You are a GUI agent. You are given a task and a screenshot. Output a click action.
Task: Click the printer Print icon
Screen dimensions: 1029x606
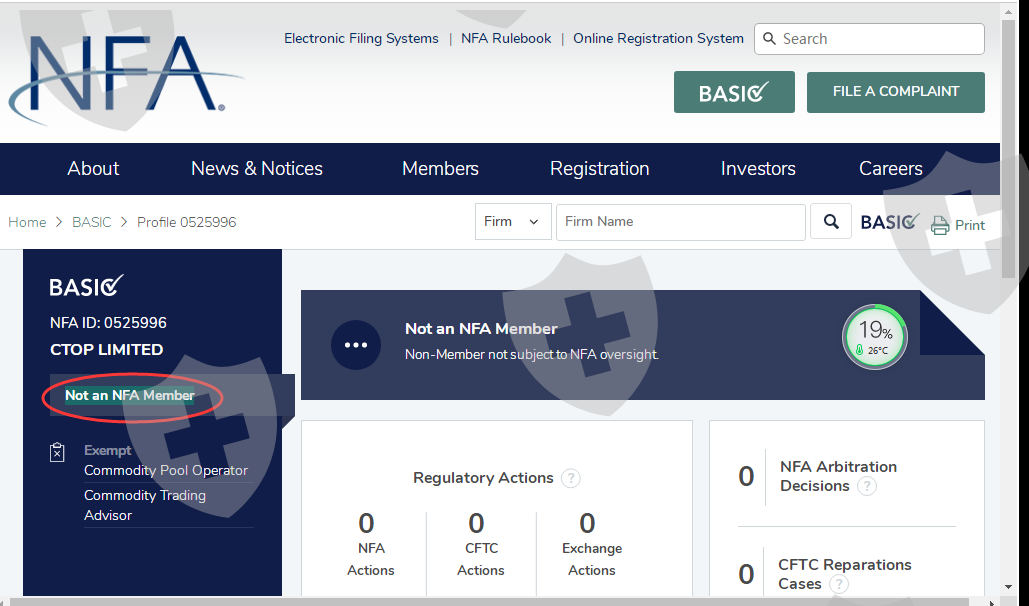point(940,225)
